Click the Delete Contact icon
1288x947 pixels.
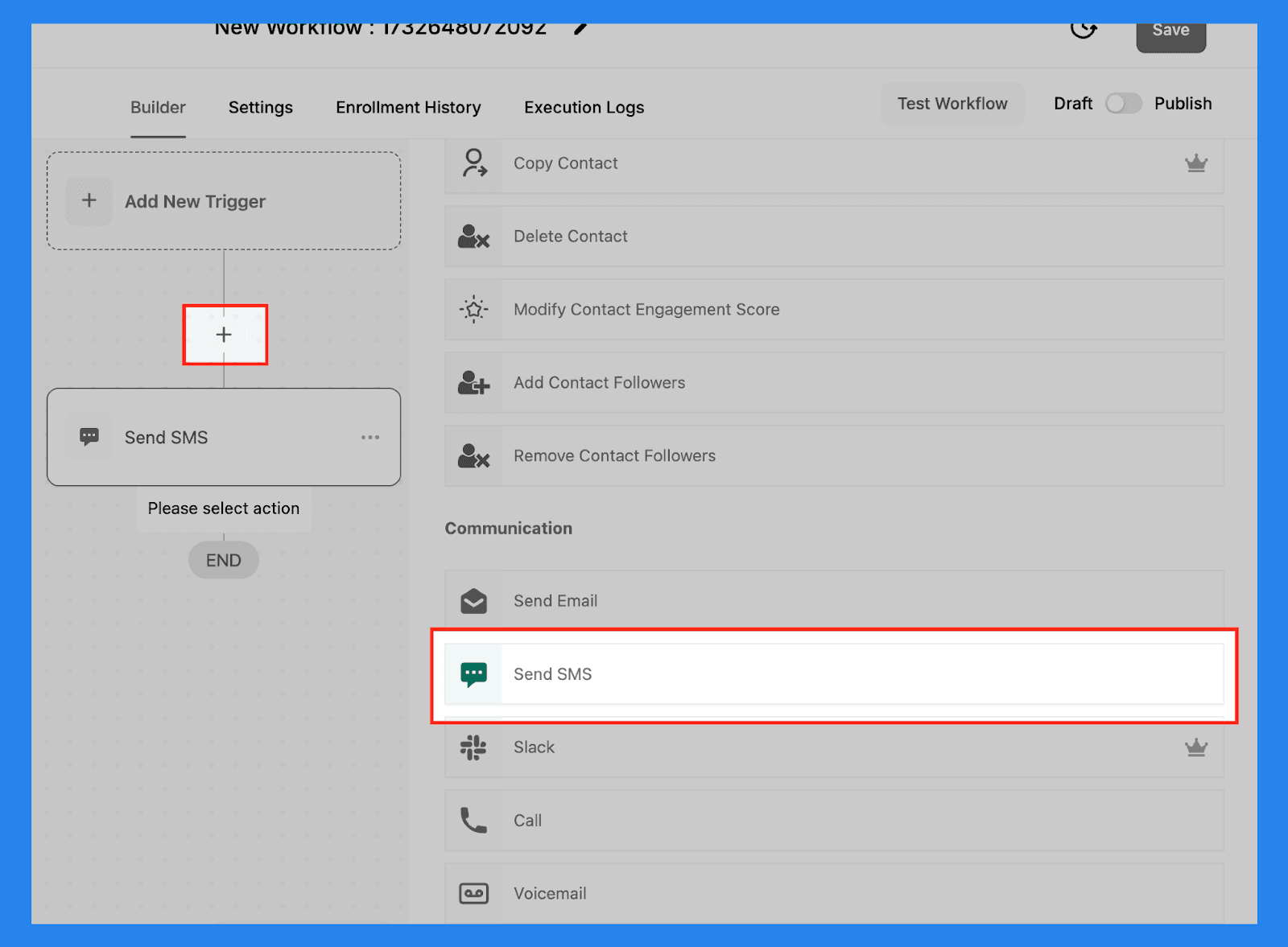click(474, 237)
